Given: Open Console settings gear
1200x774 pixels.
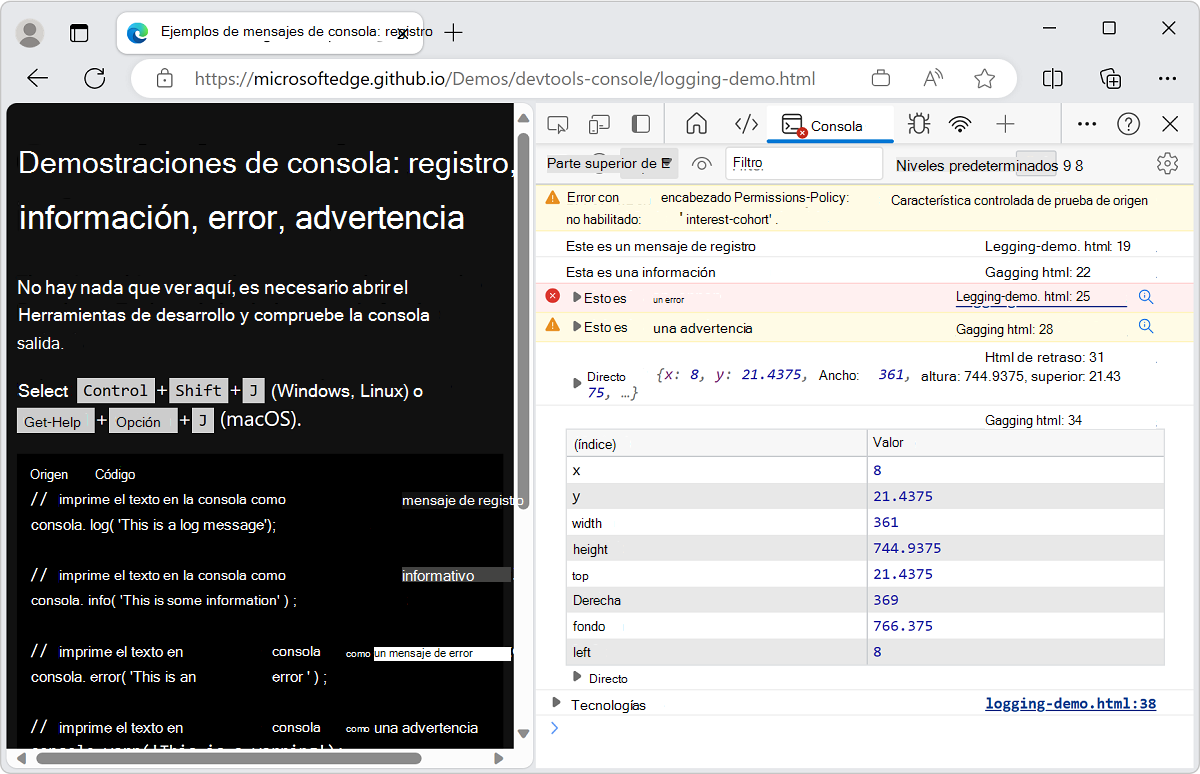Looking at the screenshot, I should (x=1167, y=164).
